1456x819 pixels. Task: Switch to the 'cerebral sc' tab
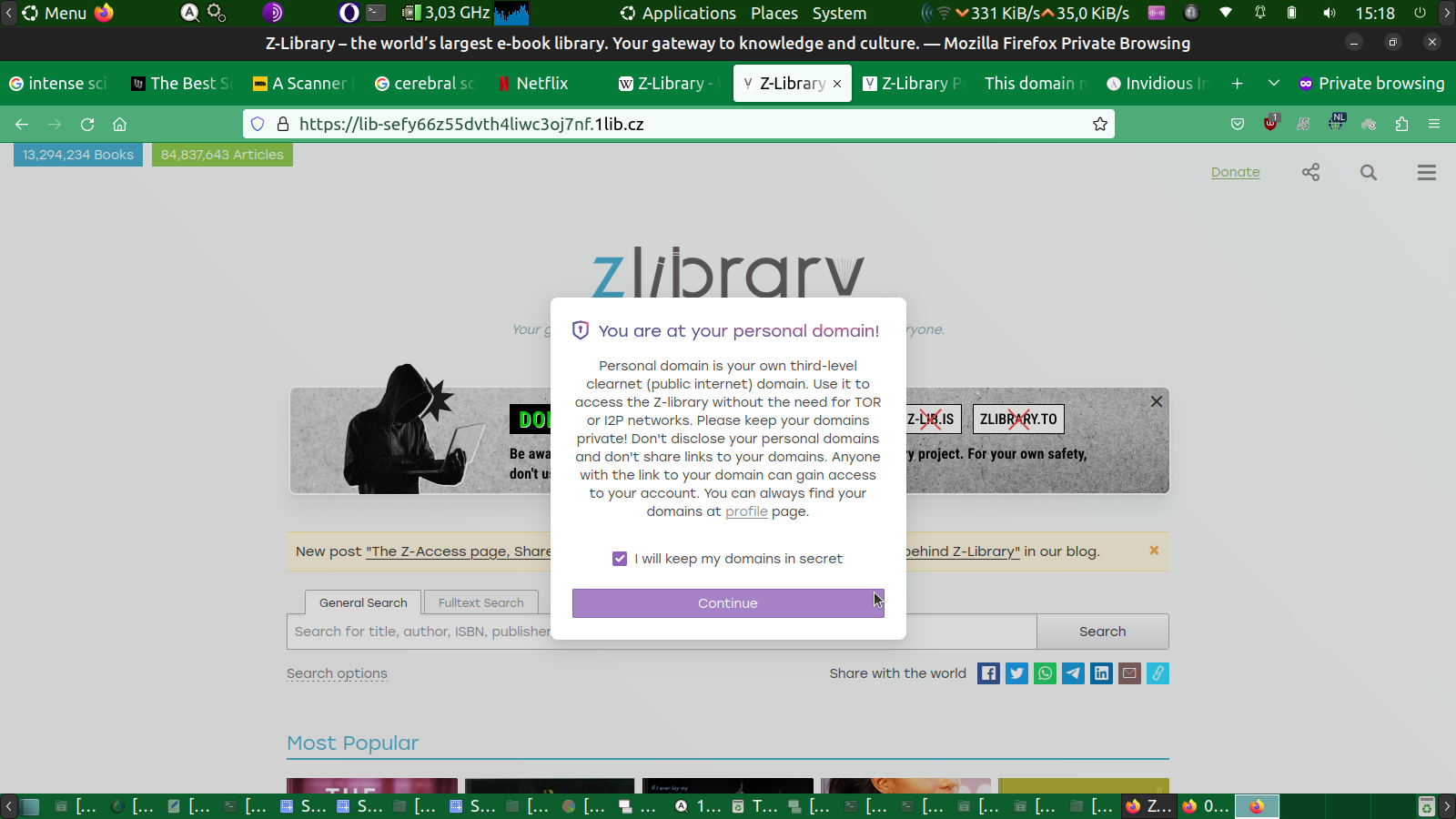coord(426,83)
